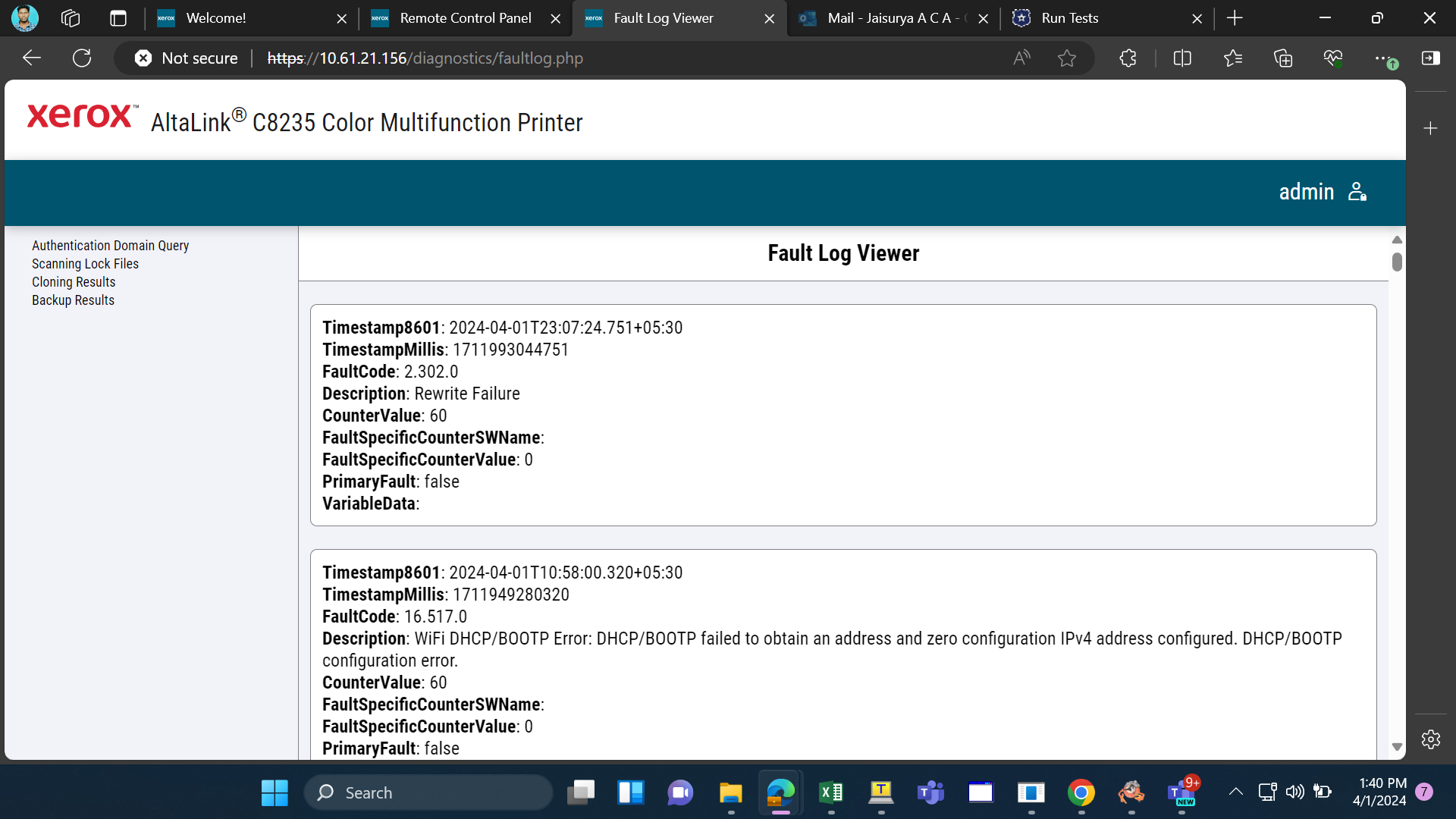This screenshot has width=1456, height=819.
Task: Click the Windows taskbar Search box
Action: [429, 792]
